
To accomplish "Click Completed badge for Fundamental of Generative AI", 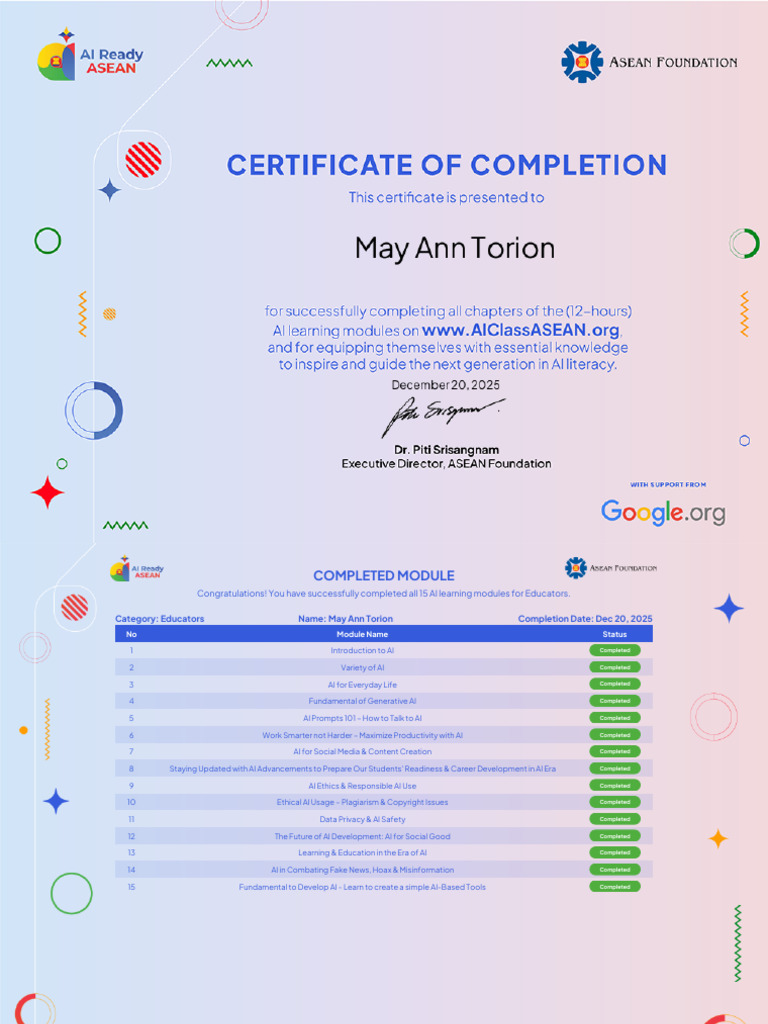I will click(615, 701).
